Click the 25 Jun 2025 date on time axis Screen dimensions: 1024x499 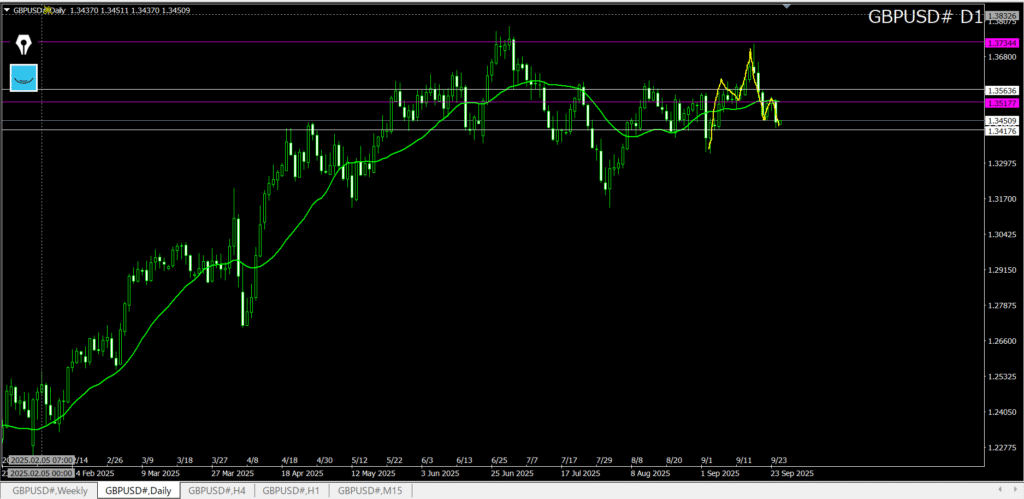tap(513, 473)
